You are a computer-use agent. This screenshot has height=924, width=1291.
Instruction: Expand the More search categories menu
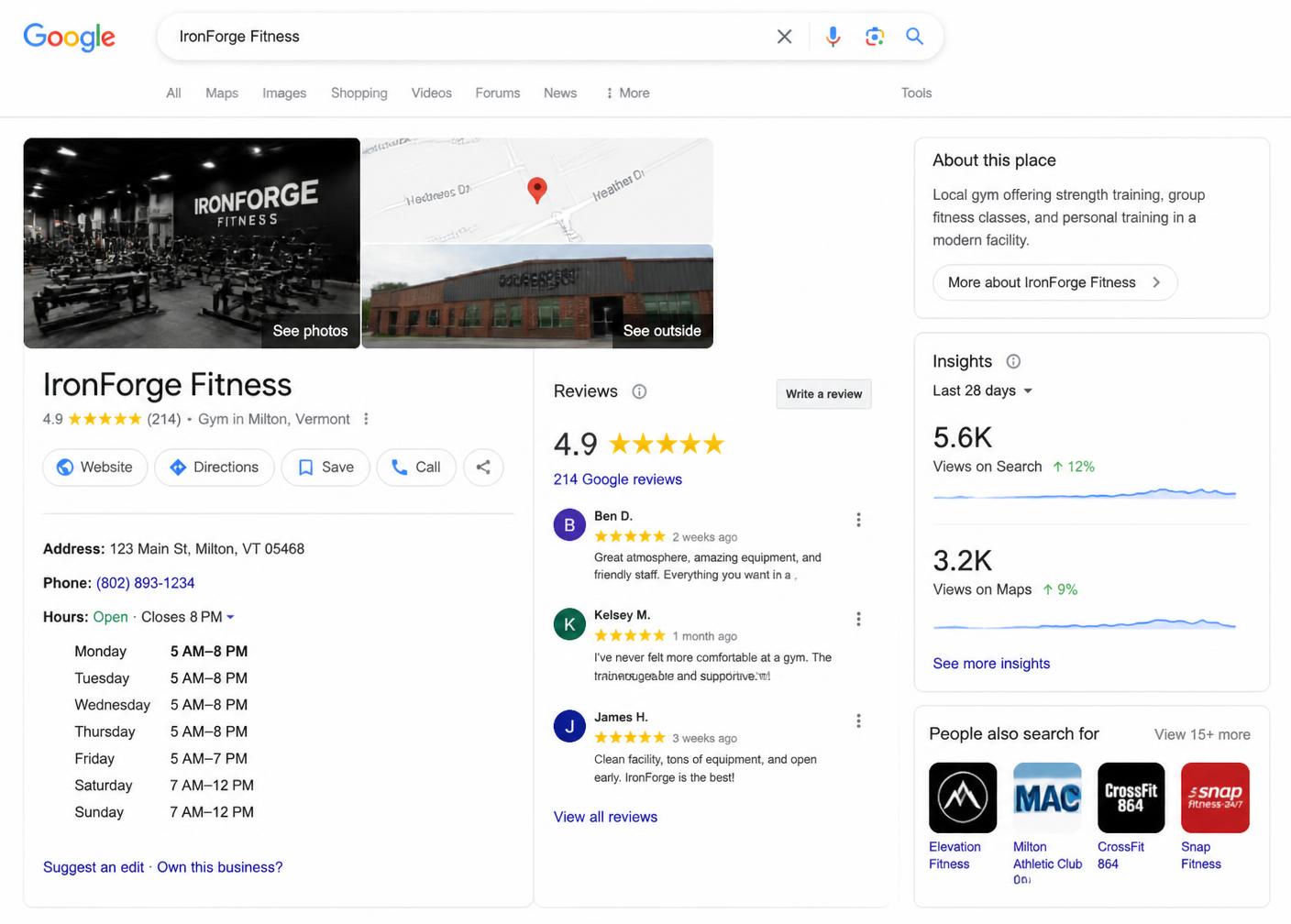click(628, 93)
